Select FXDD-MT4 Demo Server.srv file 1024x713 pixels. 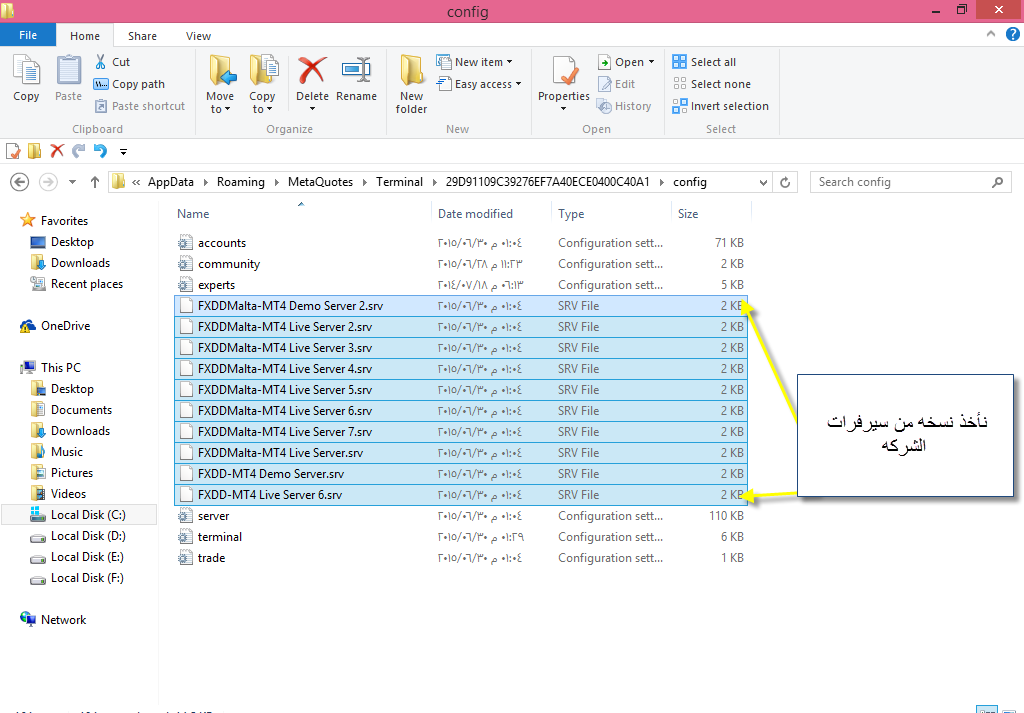click(460, 473)
